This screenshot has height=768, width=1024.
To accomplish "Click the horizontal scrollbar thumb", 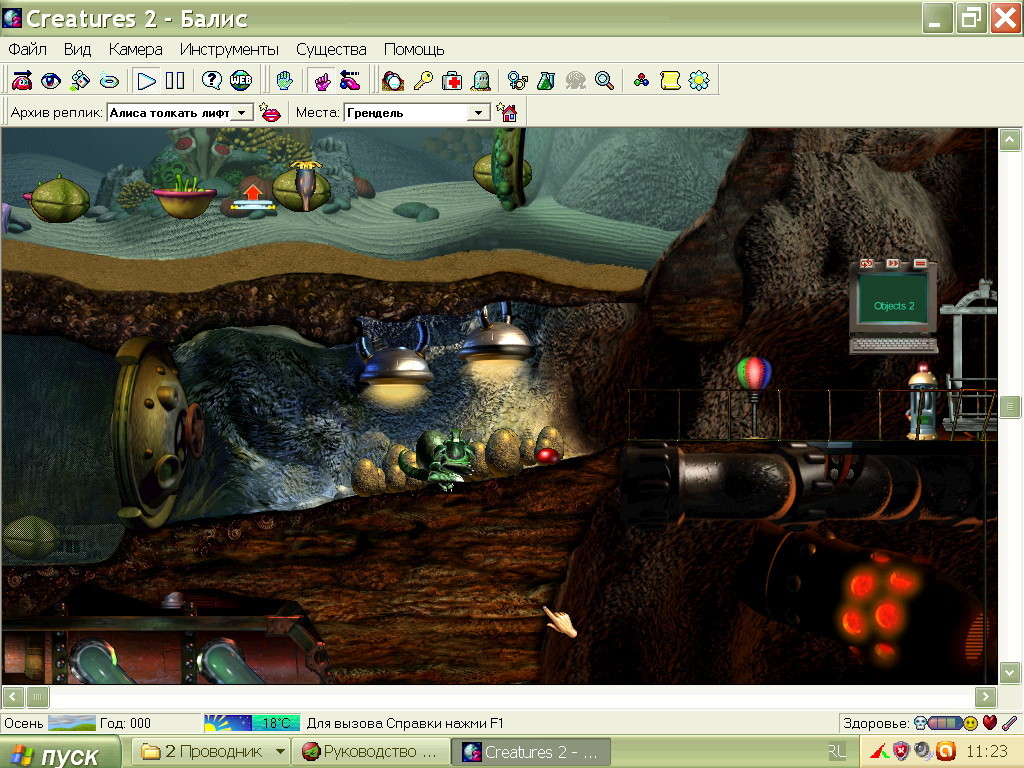I will (x=37, y=697).
